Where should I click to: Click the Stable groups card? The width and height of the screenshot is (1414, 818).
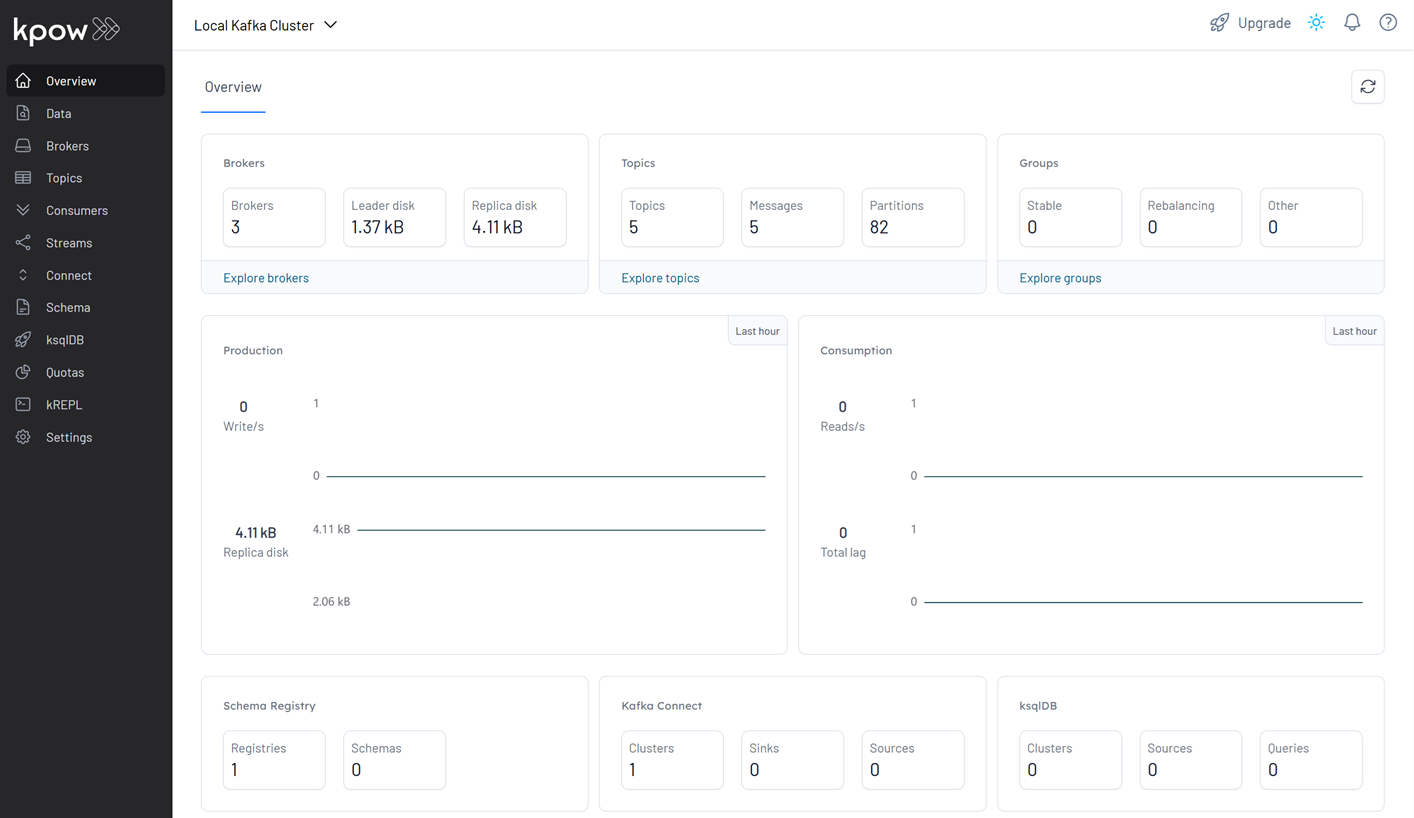pos(1070,217)
